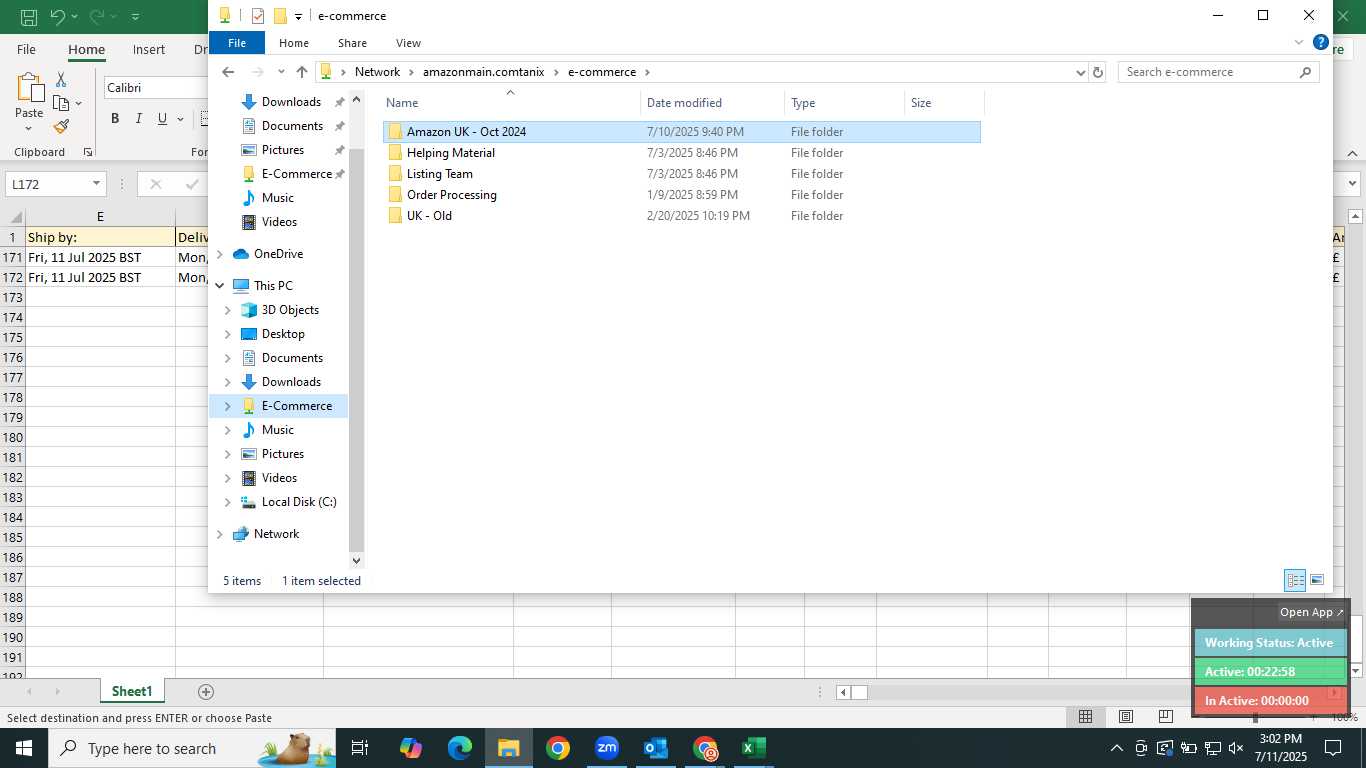
Task: Switch to Large icons view layout
Action: tap(1317, 580)
